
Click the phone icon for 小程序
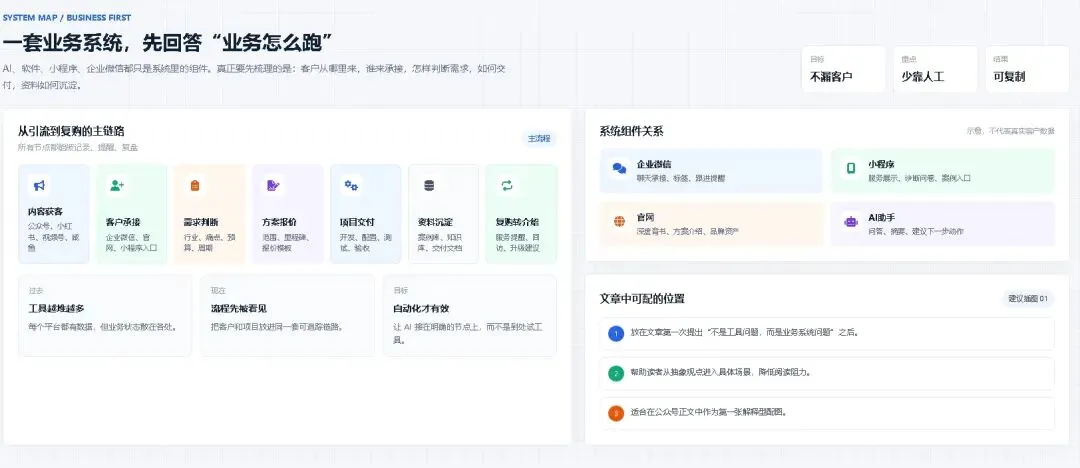tap(851, 168)
